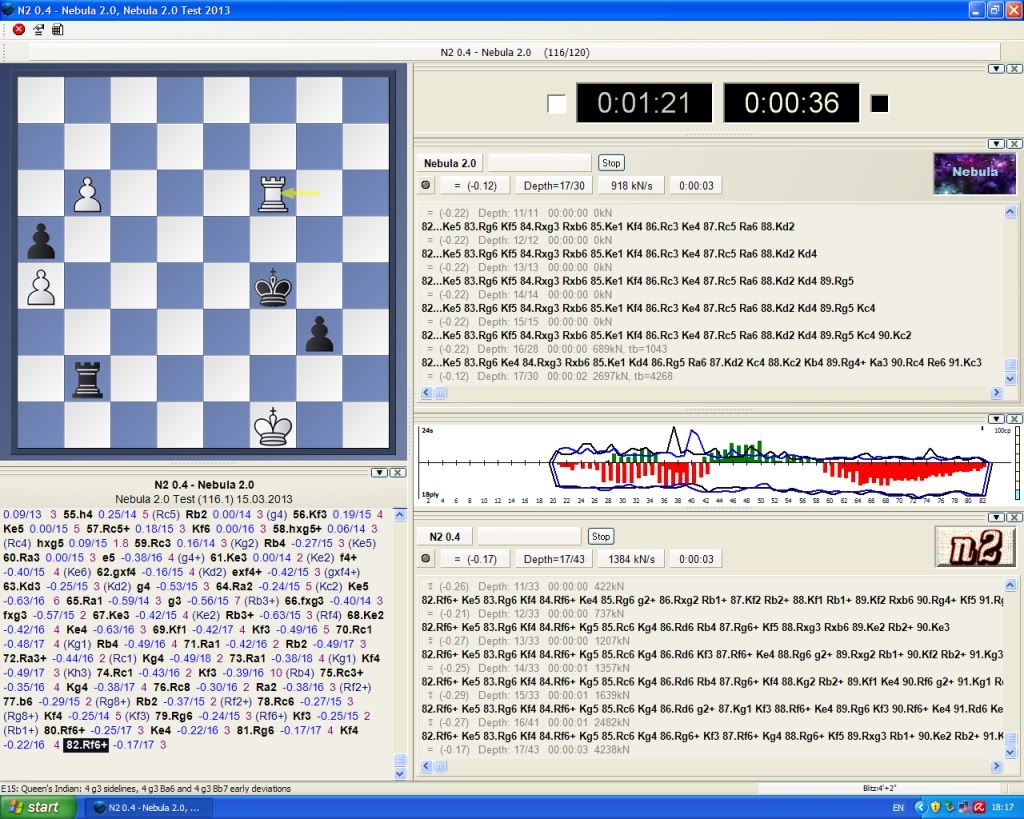Open the Windows Start menu
Screen dimensions: 1024x819
35,807
